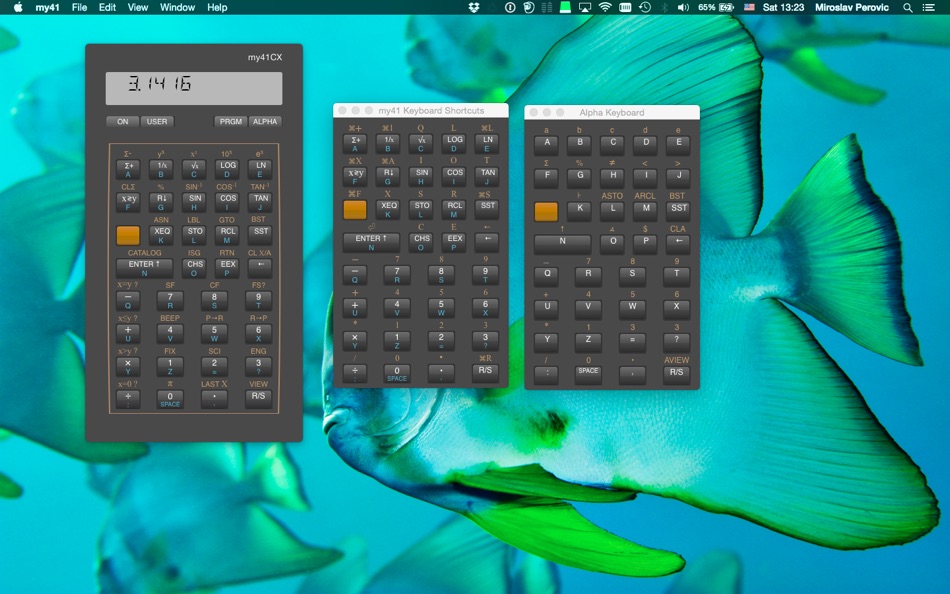Click backspace arrow in Keyboard Shortcuts window

pos(487,242)
